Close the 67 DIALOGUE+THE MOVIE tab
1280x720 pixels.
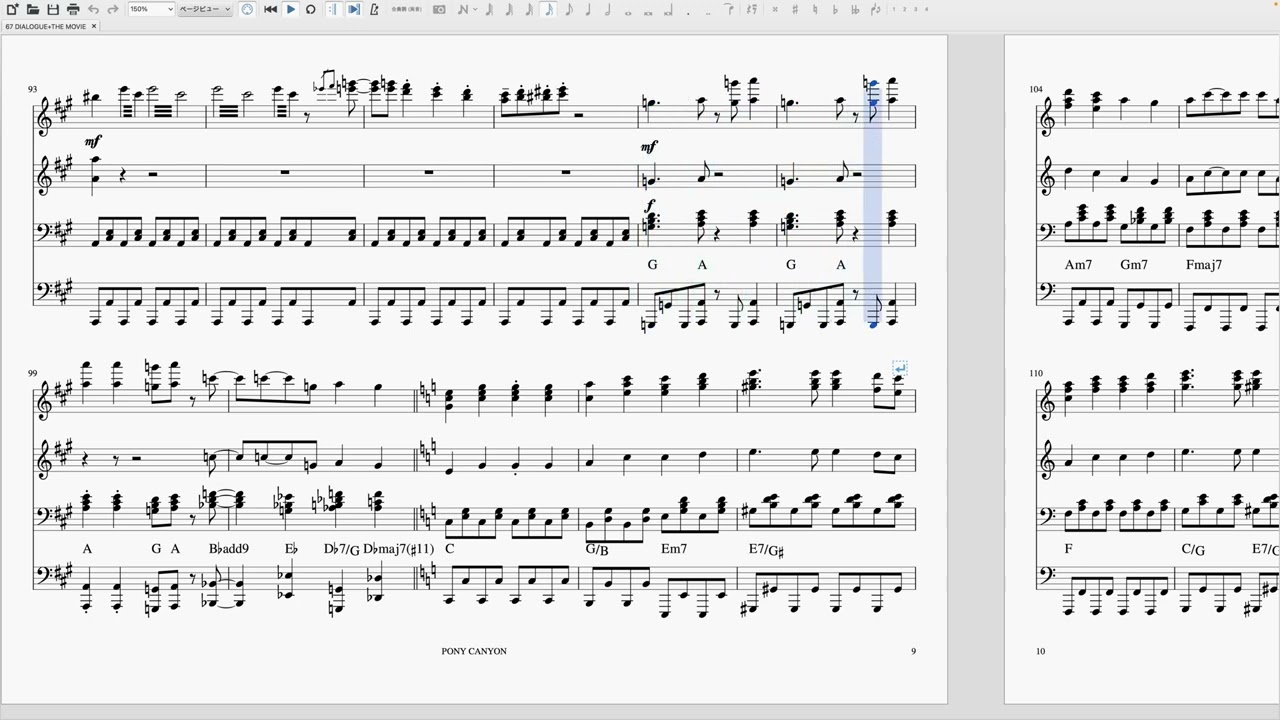[x=94, y=26]
